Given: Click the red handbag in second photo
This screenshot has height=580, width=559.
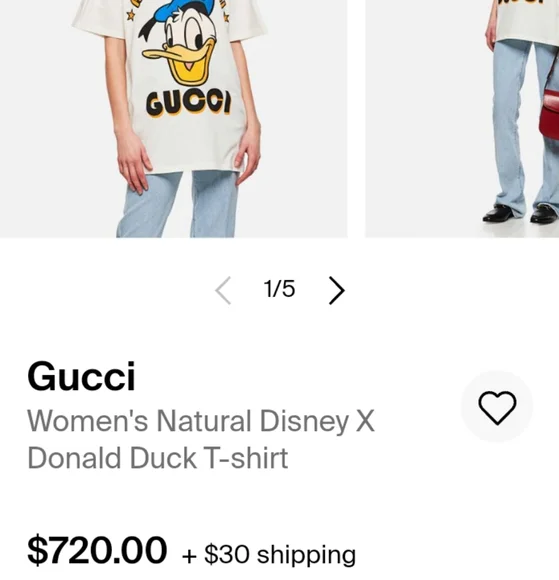Looking at the screenshot, I should coord(550,114).
